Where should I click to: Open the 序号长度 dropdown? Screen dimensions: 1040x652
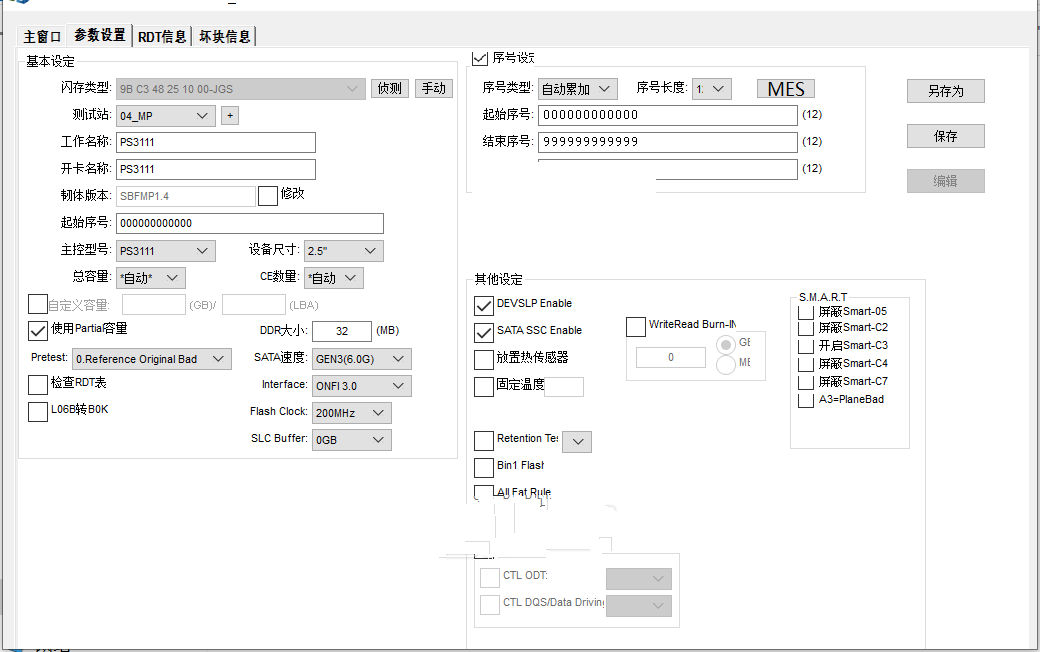pos(712,89)
